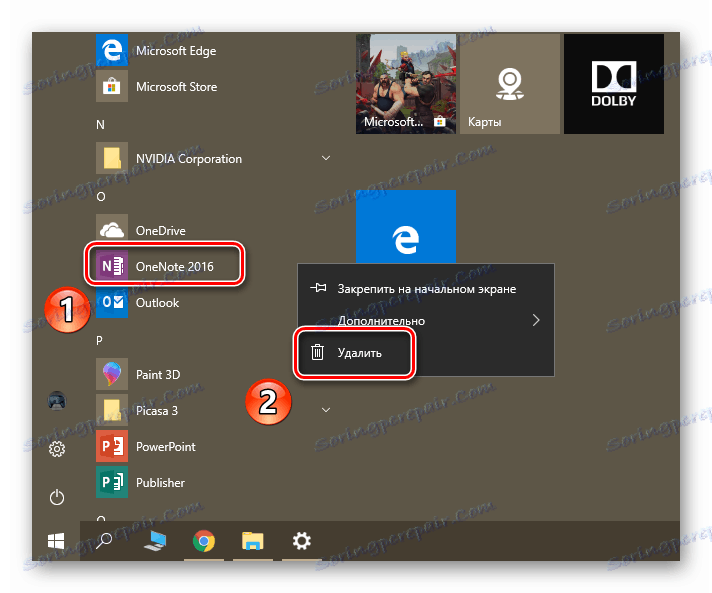Choose Закрепить на начальном экране
The height and width of the screenshot is (593, 712).
pyautogui.click(x=426, y=289)
